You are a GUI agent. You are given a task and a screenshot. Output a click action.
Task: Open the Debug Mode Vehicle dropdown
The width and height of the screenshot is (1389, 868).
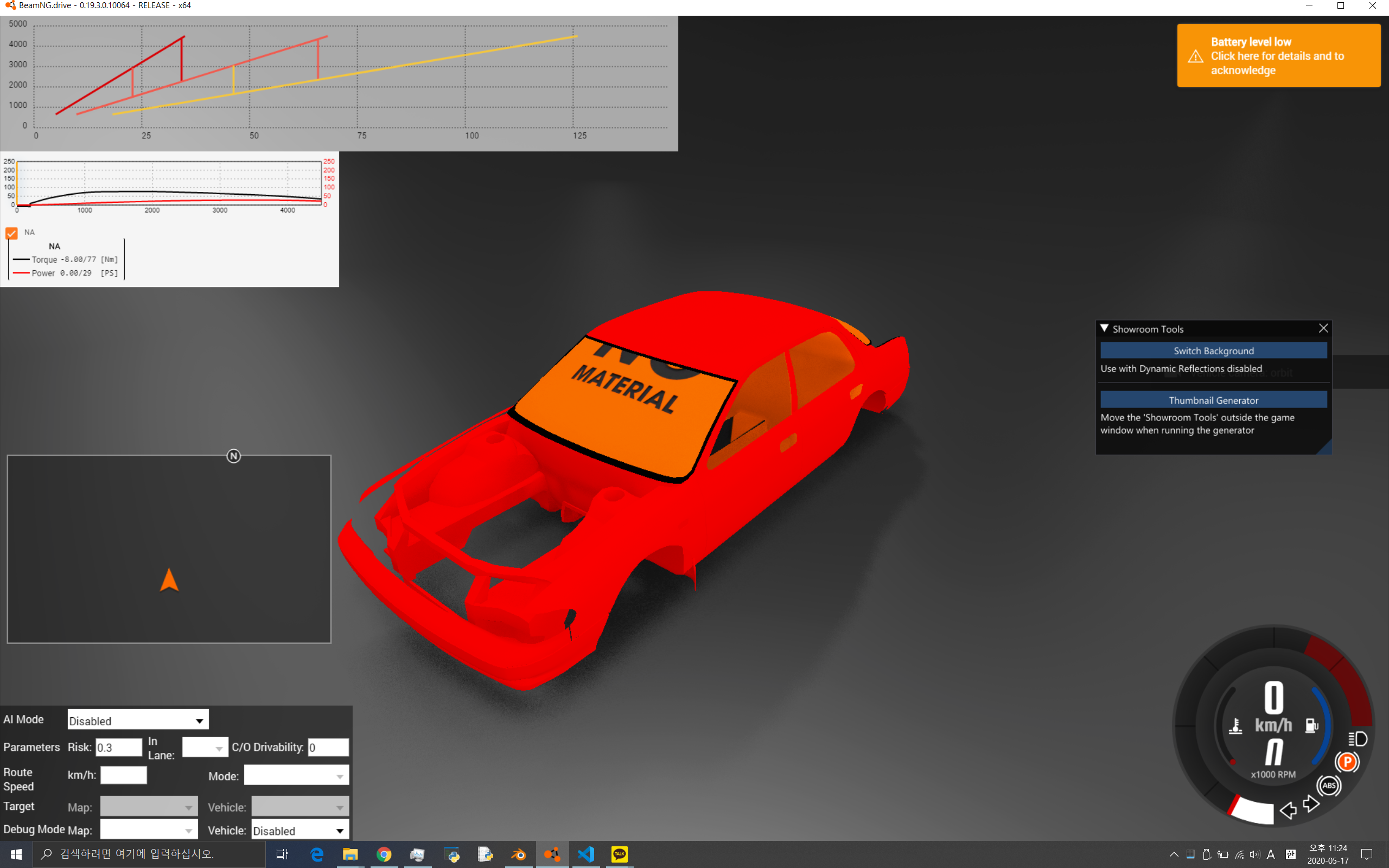[x=300, y=829]
